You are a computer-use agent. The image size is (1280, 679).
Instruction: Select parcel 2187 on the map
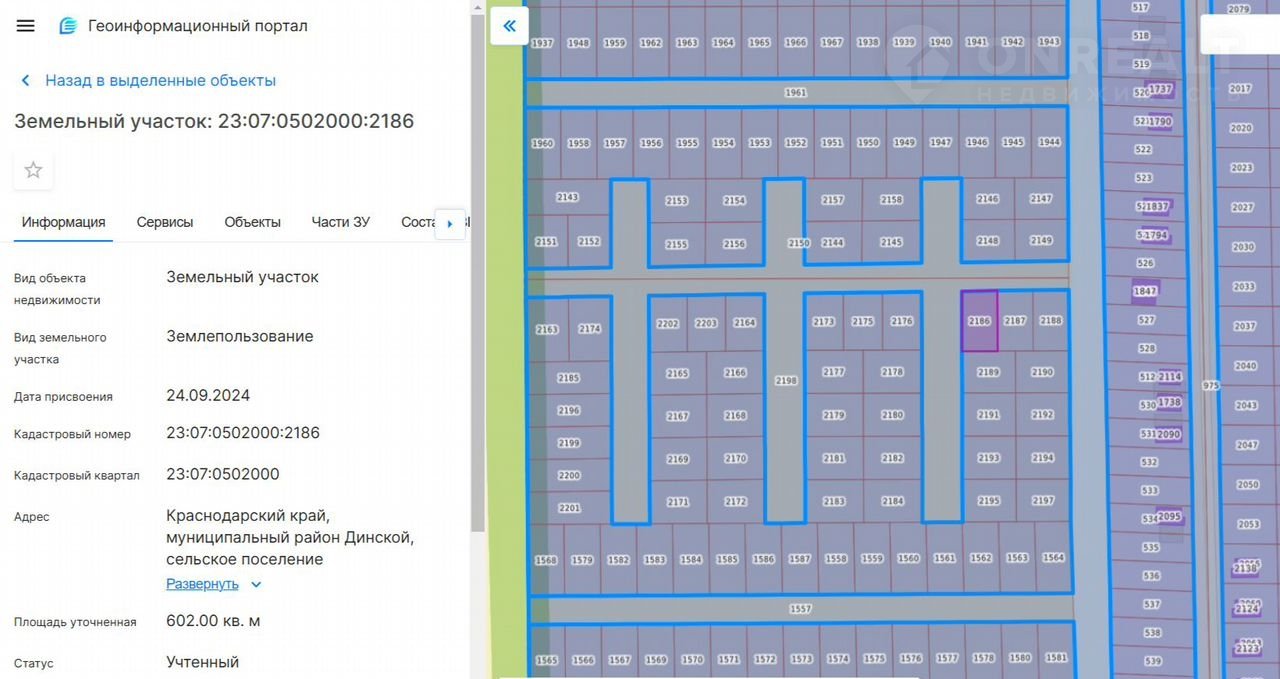point(1015,321)
